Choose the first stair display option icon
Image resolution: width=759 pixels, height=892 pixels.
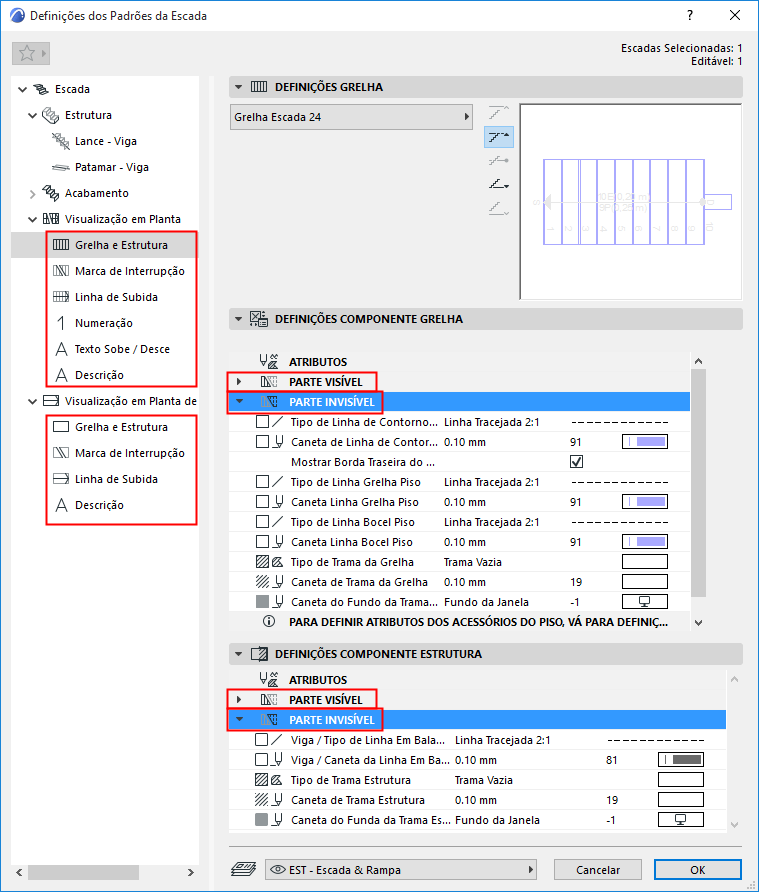498,112
